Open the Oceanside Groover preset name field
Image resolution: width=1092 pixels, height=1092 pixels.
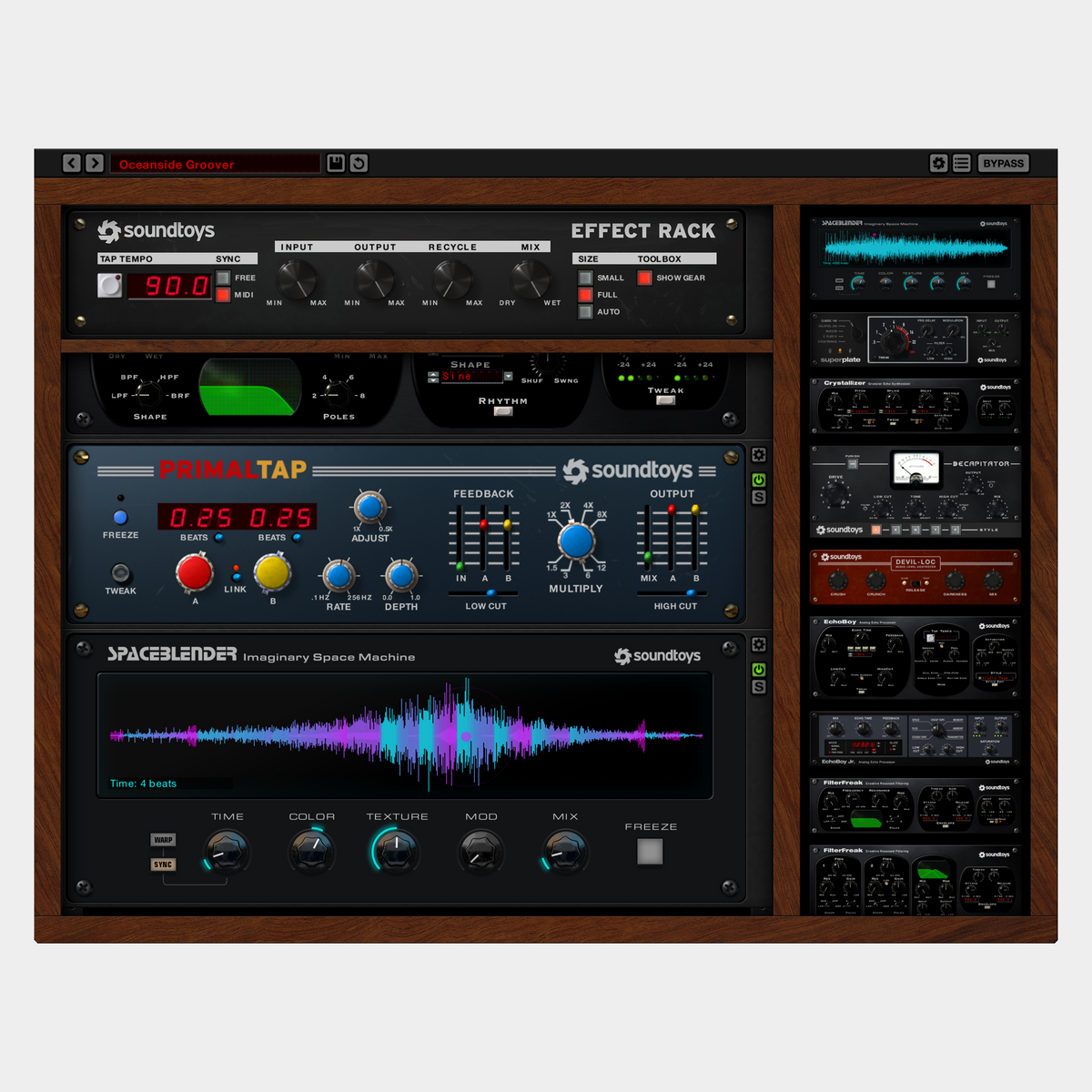(x=215, y=164)
